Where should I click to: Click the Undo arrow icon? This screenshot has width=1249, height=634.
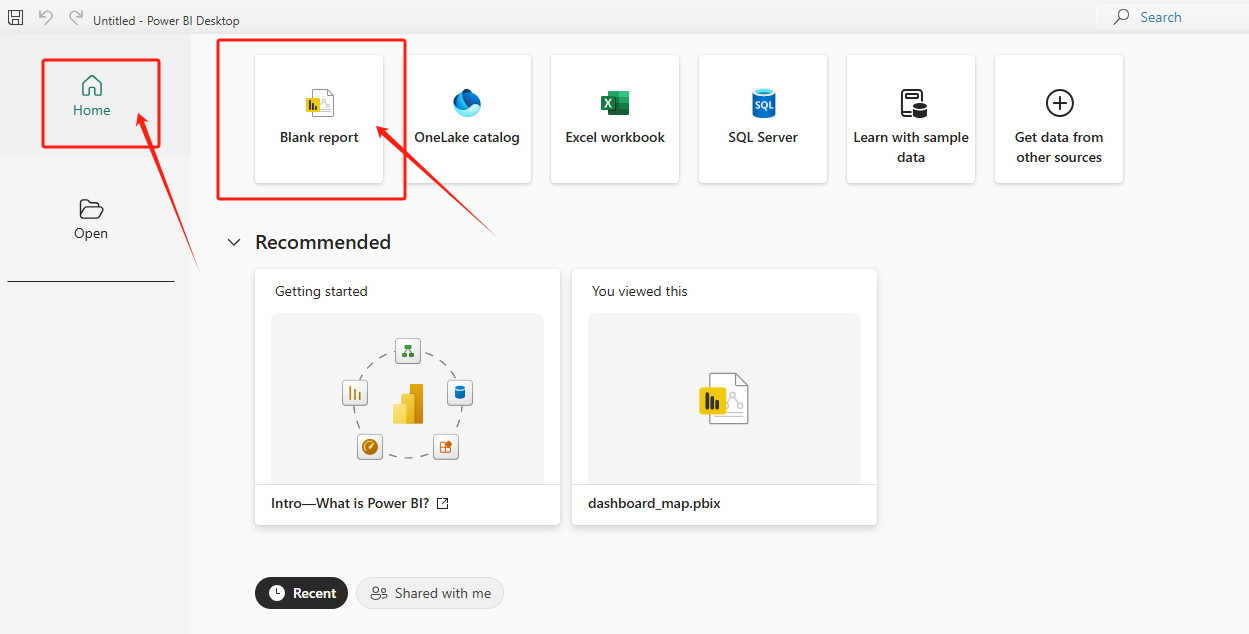46,18
